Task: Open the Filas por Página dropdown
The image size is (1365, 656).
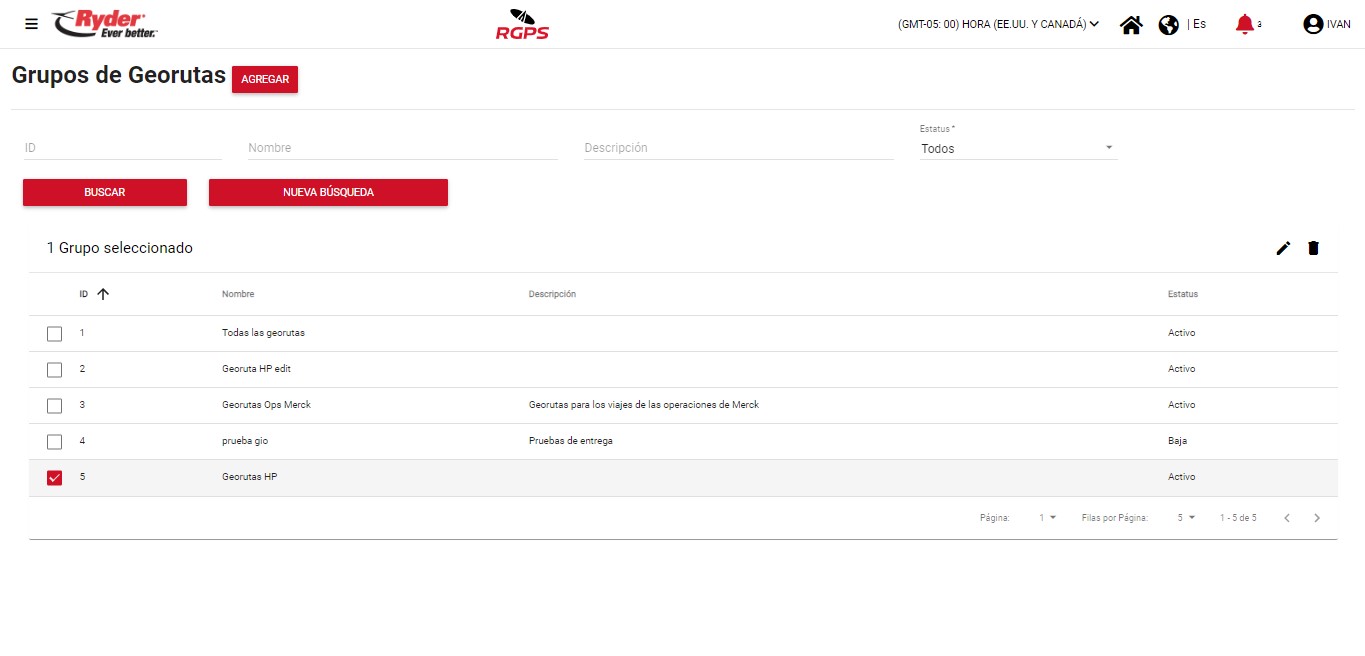Action: click(x=1186, y=518)
